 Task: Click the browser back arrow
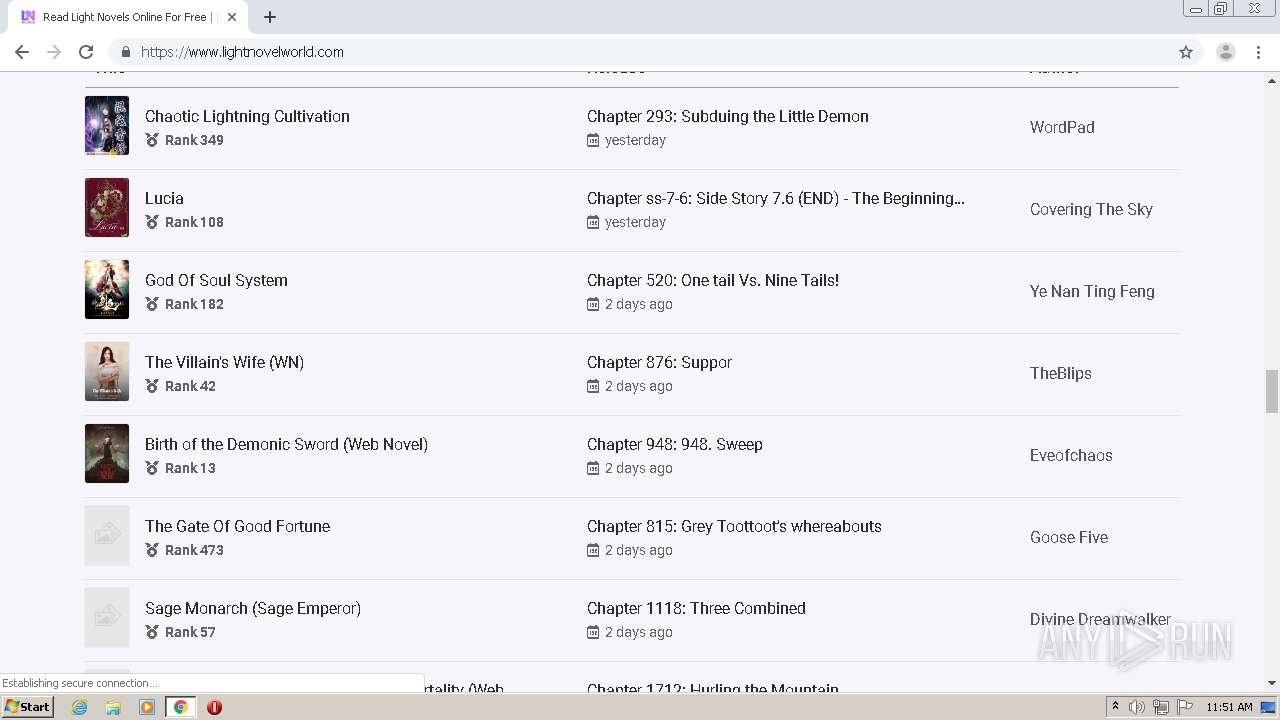pos(22,52)
